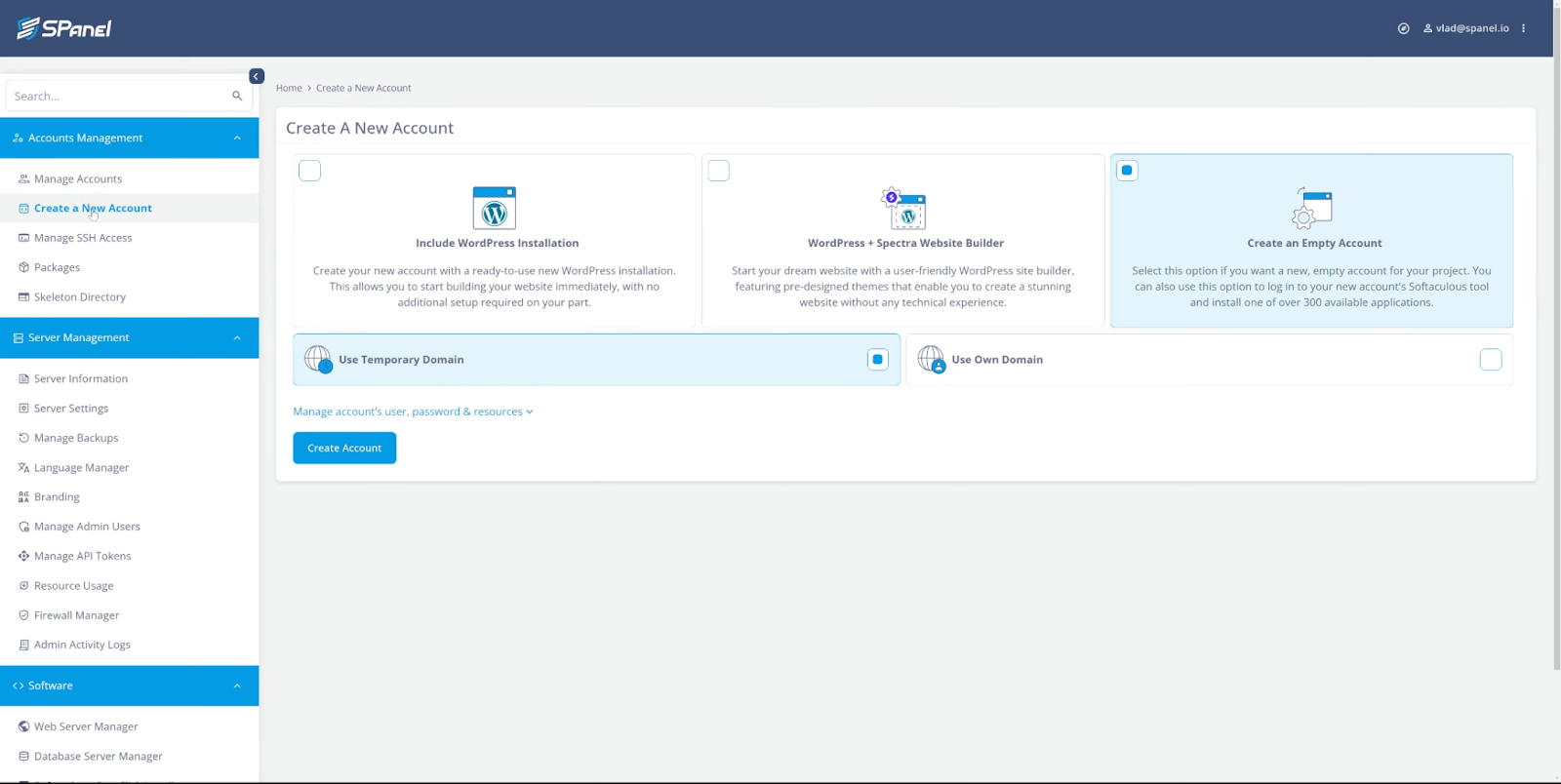
Task: Open the vertical three-dots menu in header
Action: [1523, 28]
